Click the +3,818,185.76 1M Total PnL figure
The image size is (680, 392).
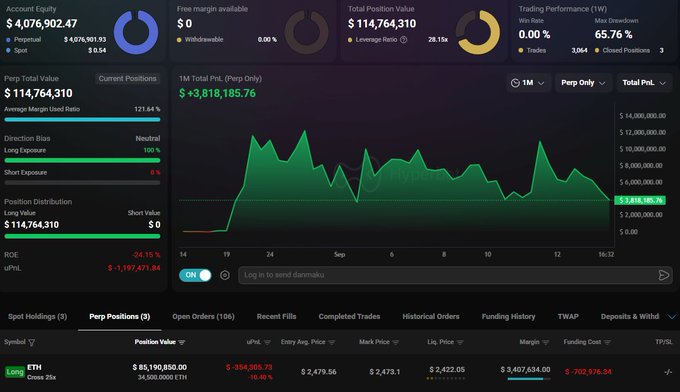point(217,93)
